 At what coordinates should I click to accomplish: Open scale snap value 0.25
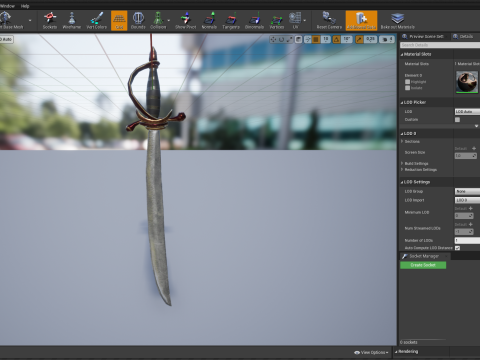(x=370, y=39)
